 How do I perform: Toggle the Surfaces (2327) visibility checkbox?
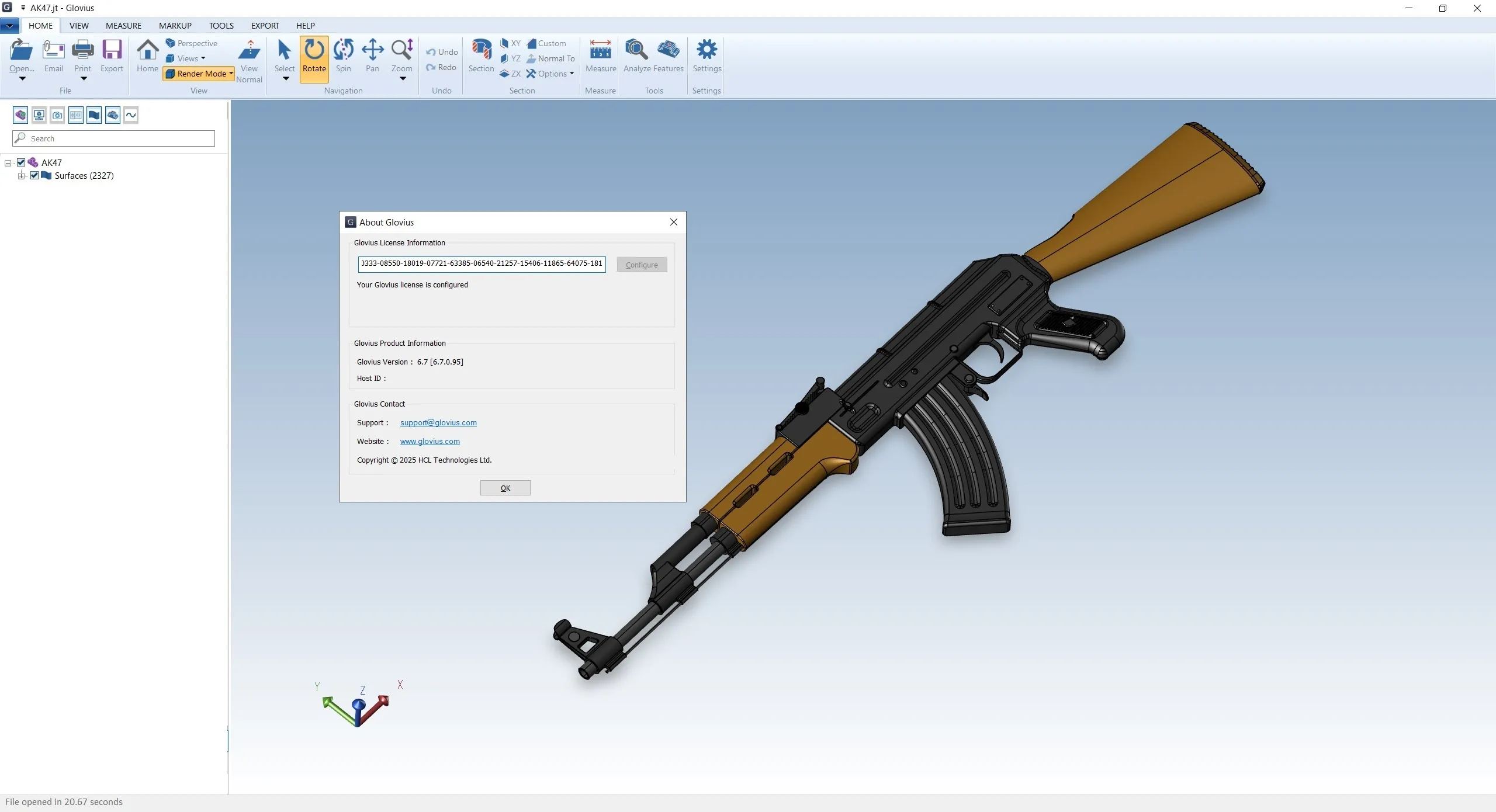pos(34,175)
